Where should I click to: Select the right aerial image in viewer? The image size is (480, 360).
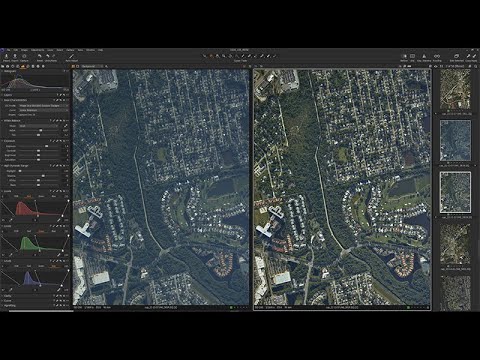pyautogui.click(x=342, y=187)
